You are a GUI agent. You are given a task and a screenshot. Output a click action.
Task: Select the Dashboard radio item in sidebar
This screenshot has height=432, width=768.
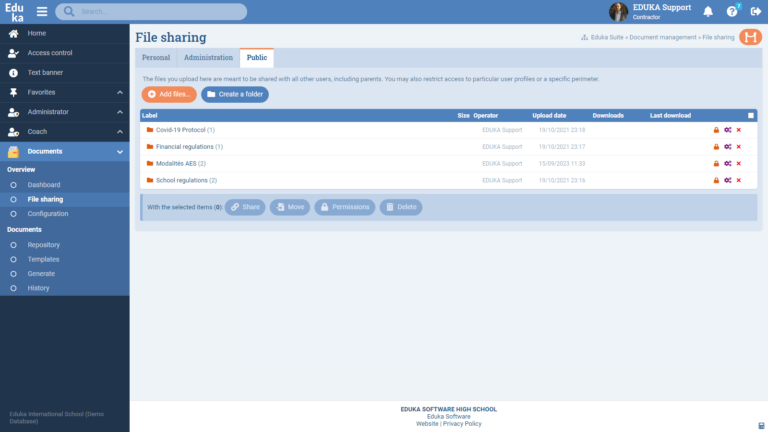tap(43, 185)
